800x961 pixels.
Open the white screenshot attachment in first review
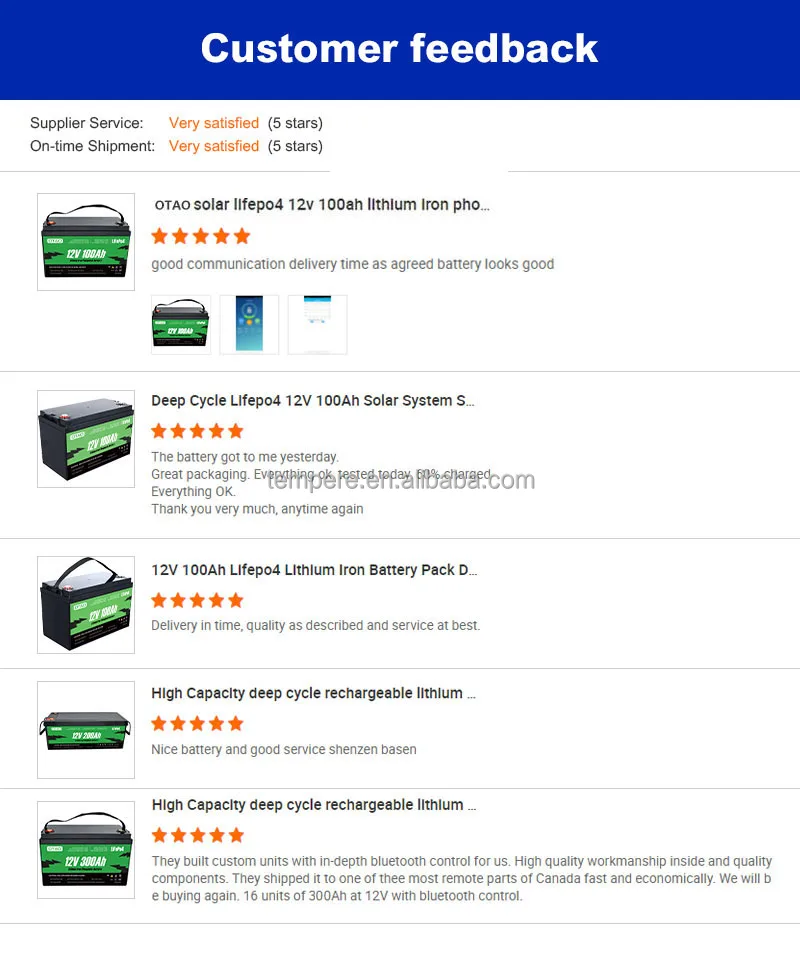coord(318,325)
